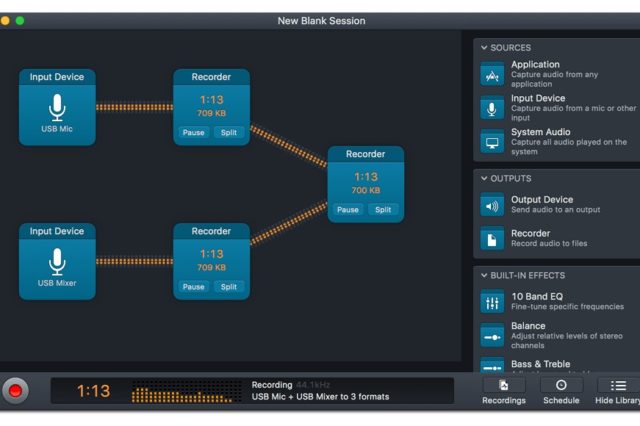Click the 'Recording' status label
This screenshot has height=426, width=640.
pyautogui.click(x=272, y=385)
